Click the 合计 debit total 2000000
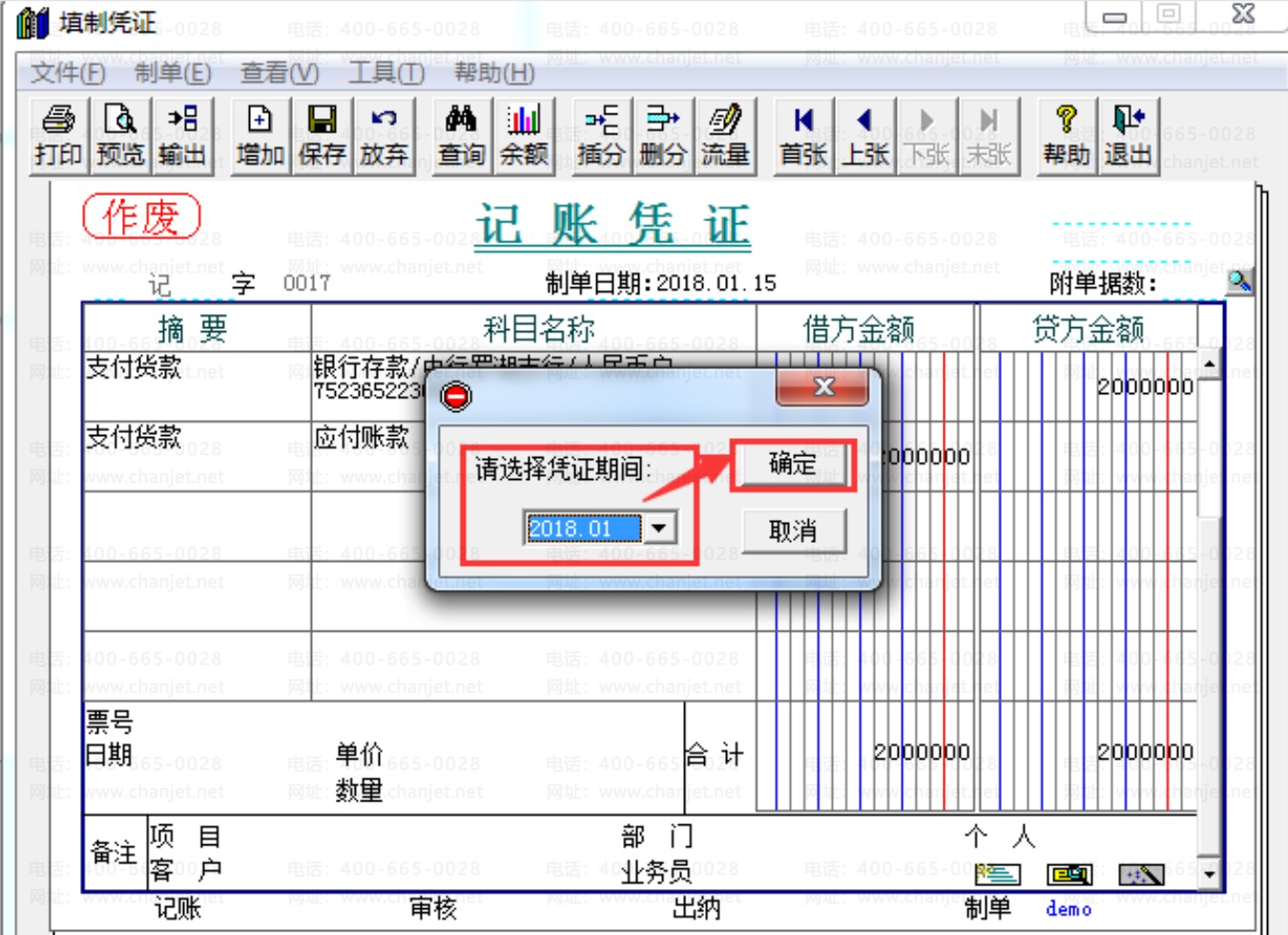1288x935 pixels. coord(922,752)
